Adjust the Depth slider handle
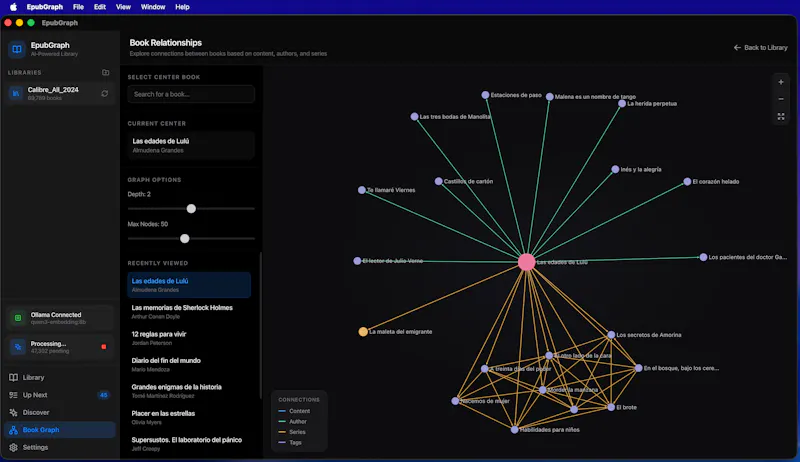 (191, 209)
